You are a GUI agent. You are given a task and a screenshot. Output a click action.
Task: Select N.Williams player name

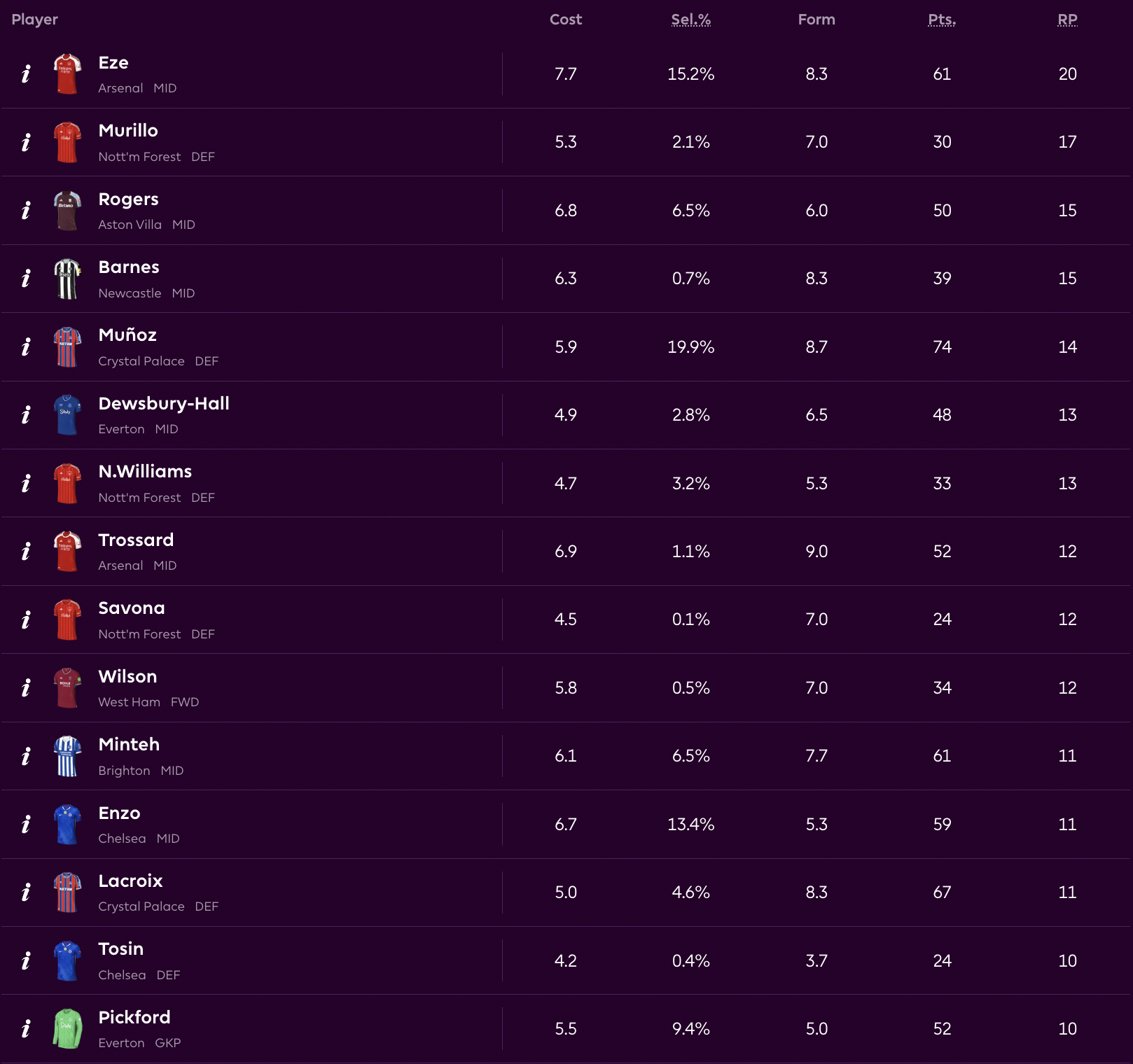(x=145, y=471)
